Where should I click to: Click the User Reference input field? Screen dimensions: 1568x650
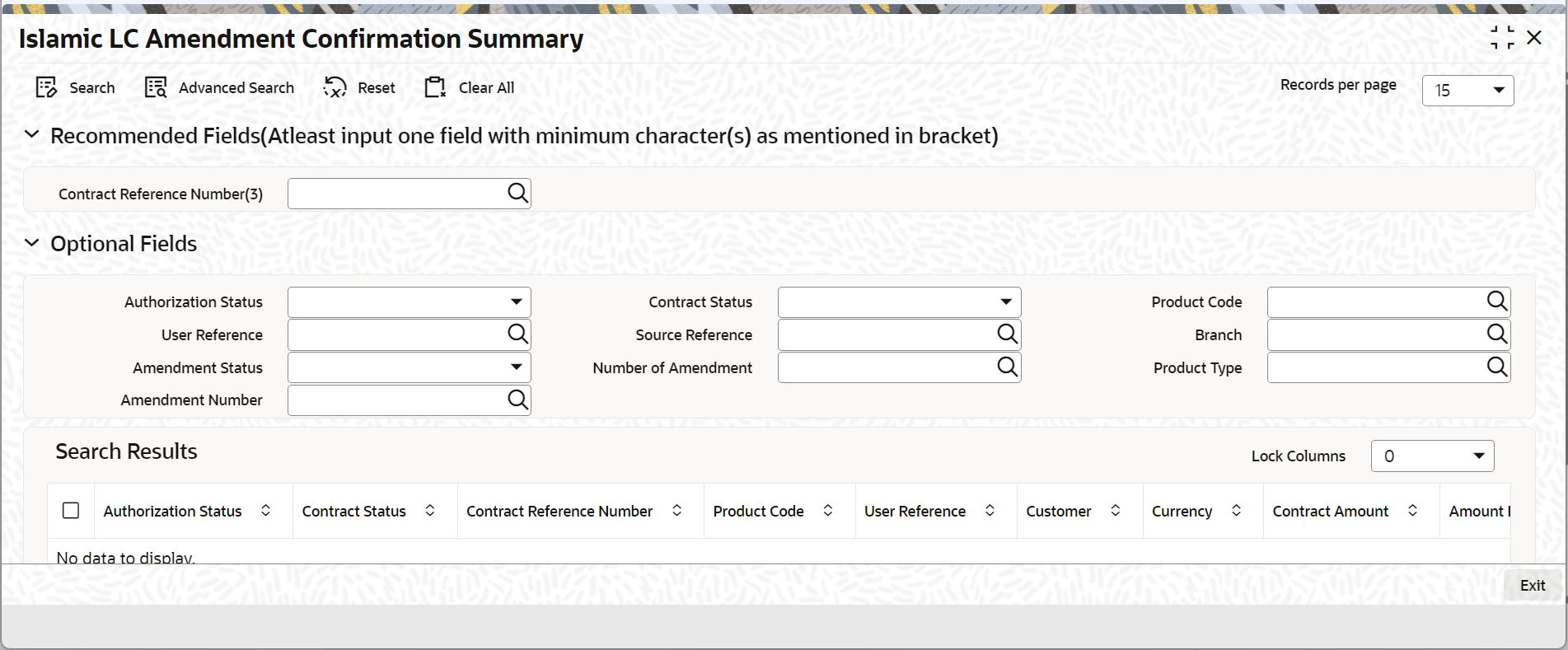397,334
